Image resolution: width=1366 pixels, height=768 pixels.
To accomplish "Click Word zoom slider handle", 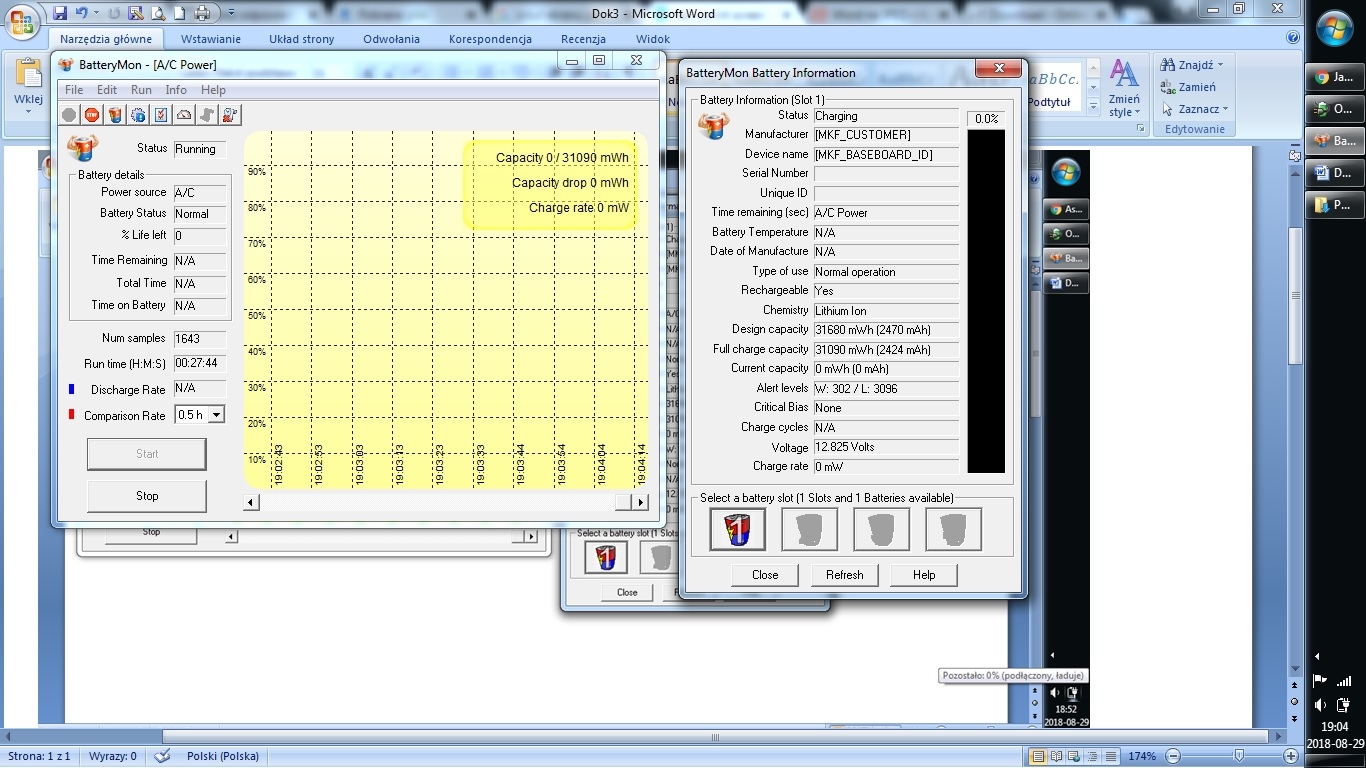I will pos(1239,756).
